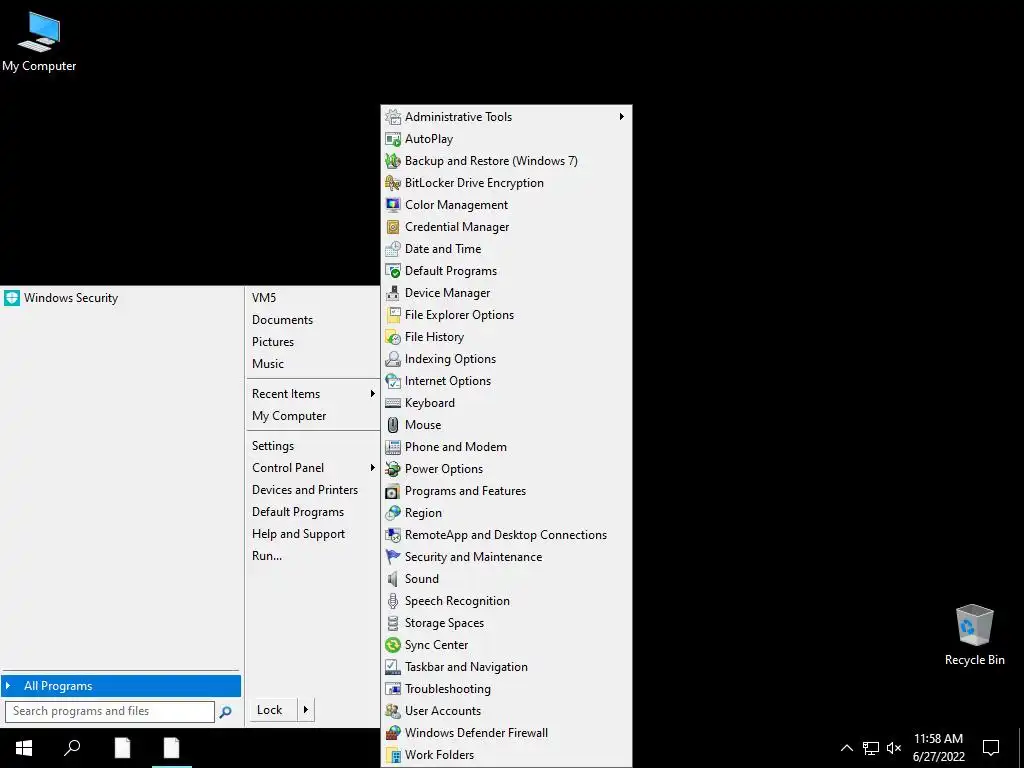Screen dimensions: 1024x768
Task: Expand the Administrative Tools submenu arrow
Action: click(x=621, y=117)
